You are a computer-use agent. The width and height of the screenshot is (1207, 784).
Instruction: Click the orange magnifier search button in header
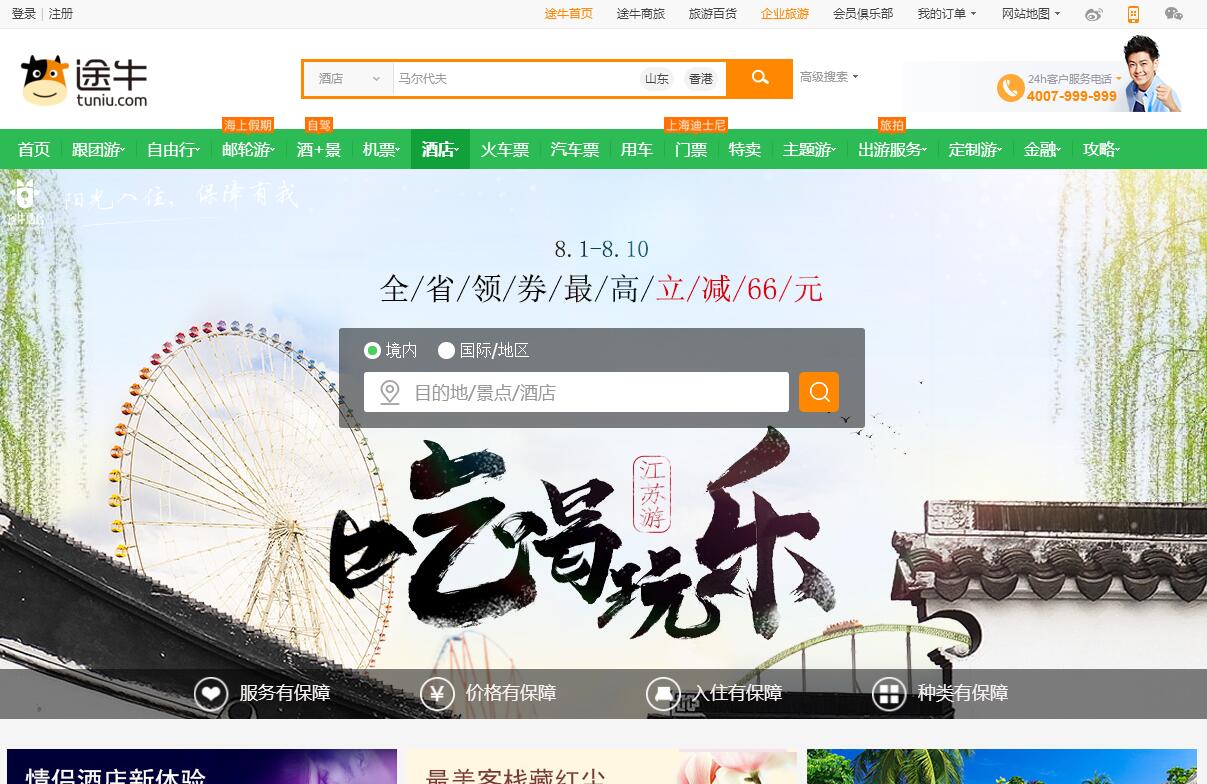coord(760,78)
